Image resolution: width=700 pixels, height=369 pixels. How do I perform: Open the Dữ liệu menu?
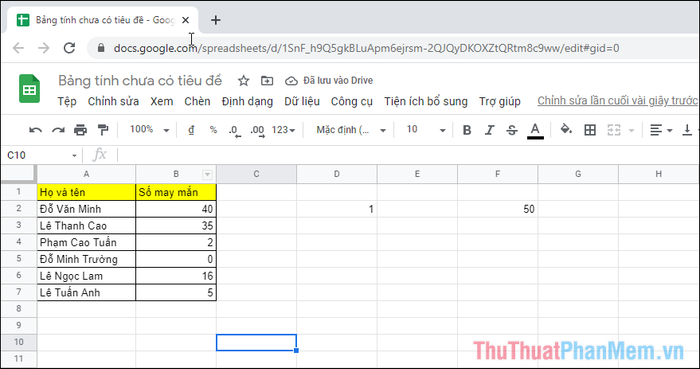[302, 102]
